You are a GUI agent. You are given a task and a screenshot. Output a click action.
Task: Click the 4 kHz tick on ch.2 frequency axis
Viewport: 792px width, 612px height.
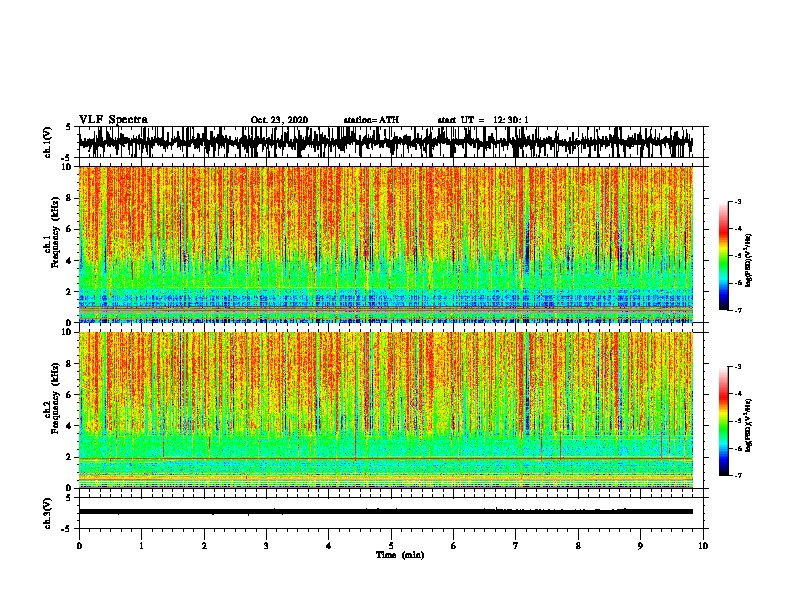[x=70, y=426]
